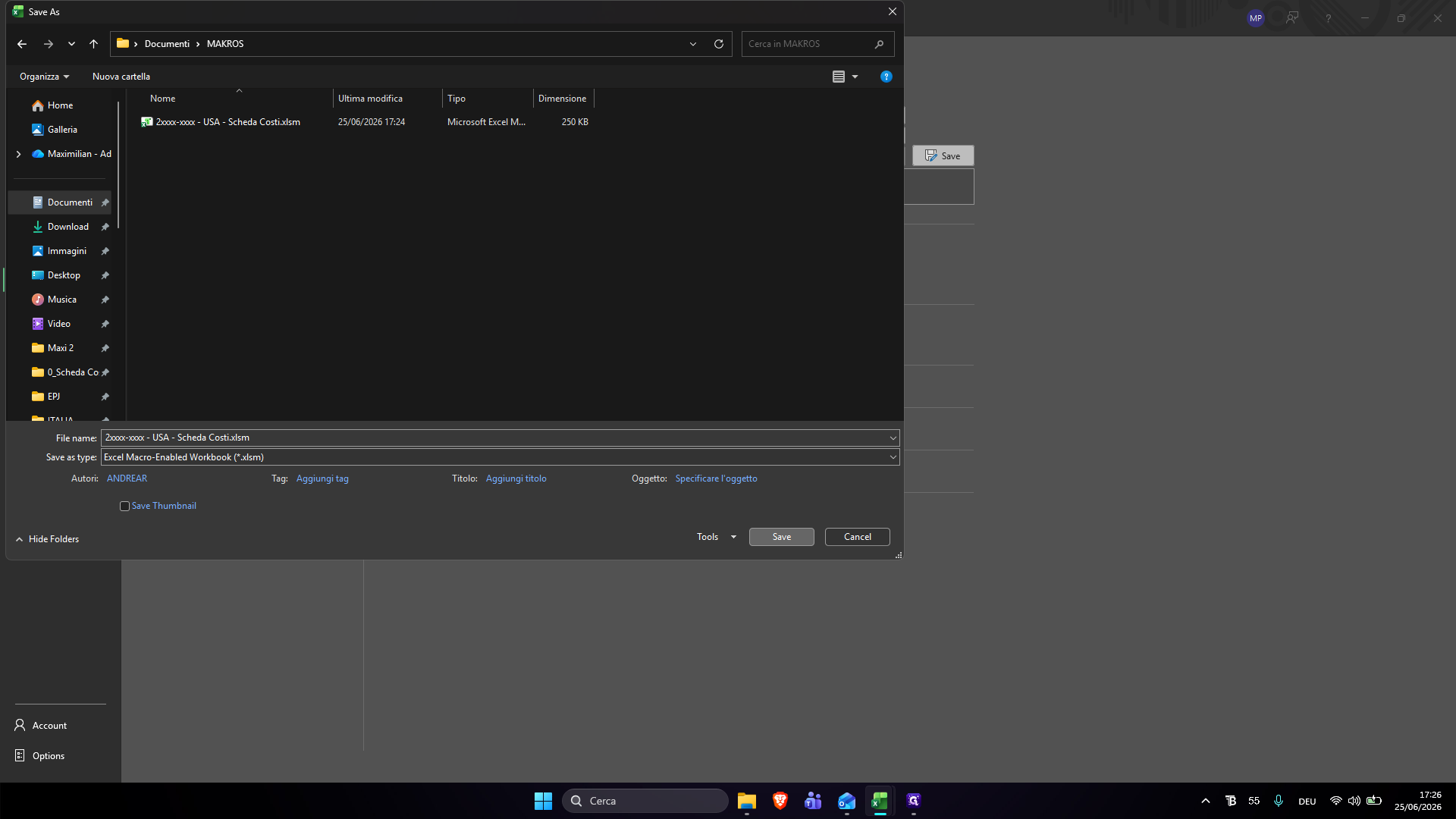Click the search magnifier in Cerca in MAKROS
The width and height of the screenshot is (1456, 819).
(x=879, y=44)
